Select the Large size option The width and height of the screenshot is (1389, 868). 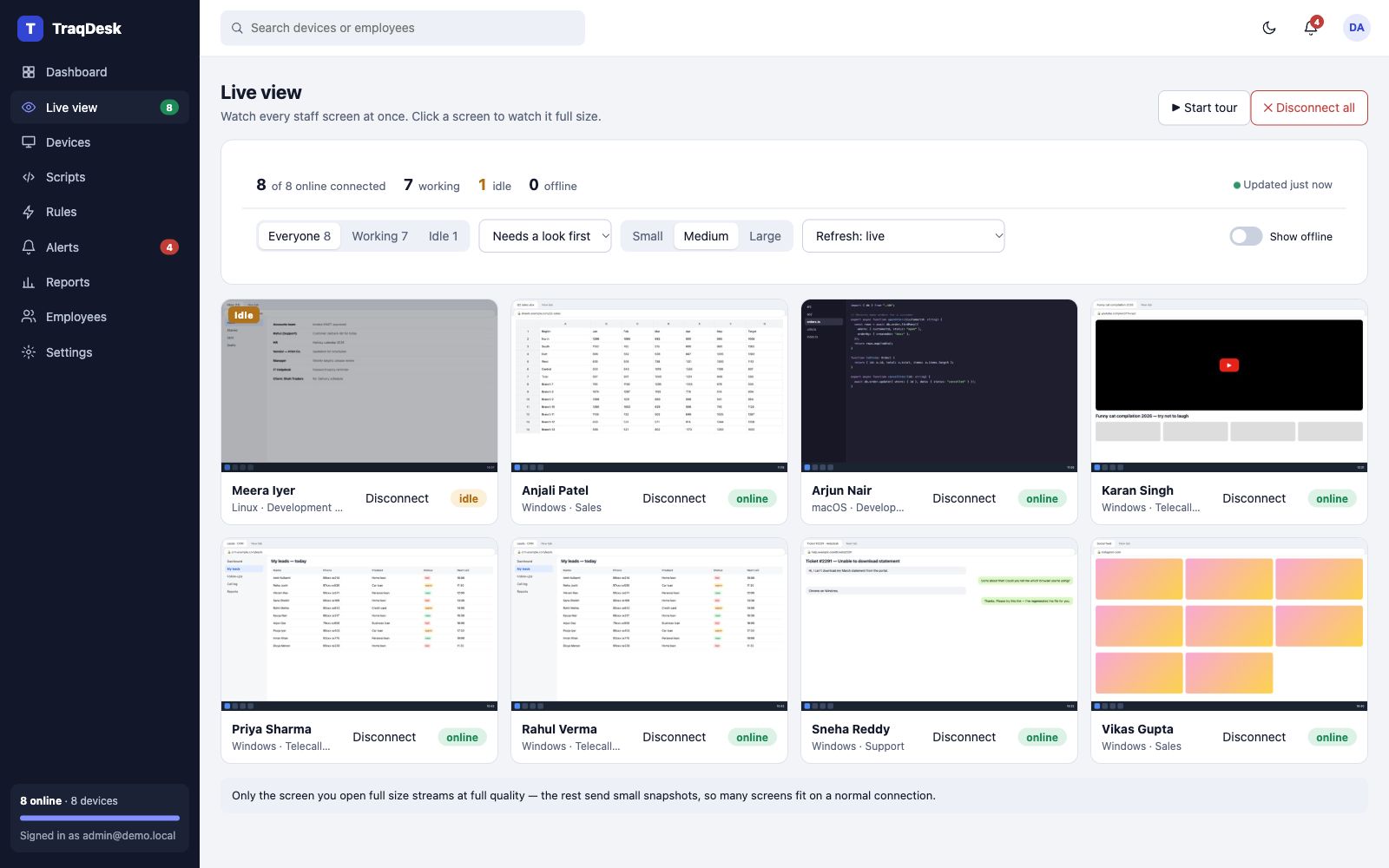pos(765,236)
